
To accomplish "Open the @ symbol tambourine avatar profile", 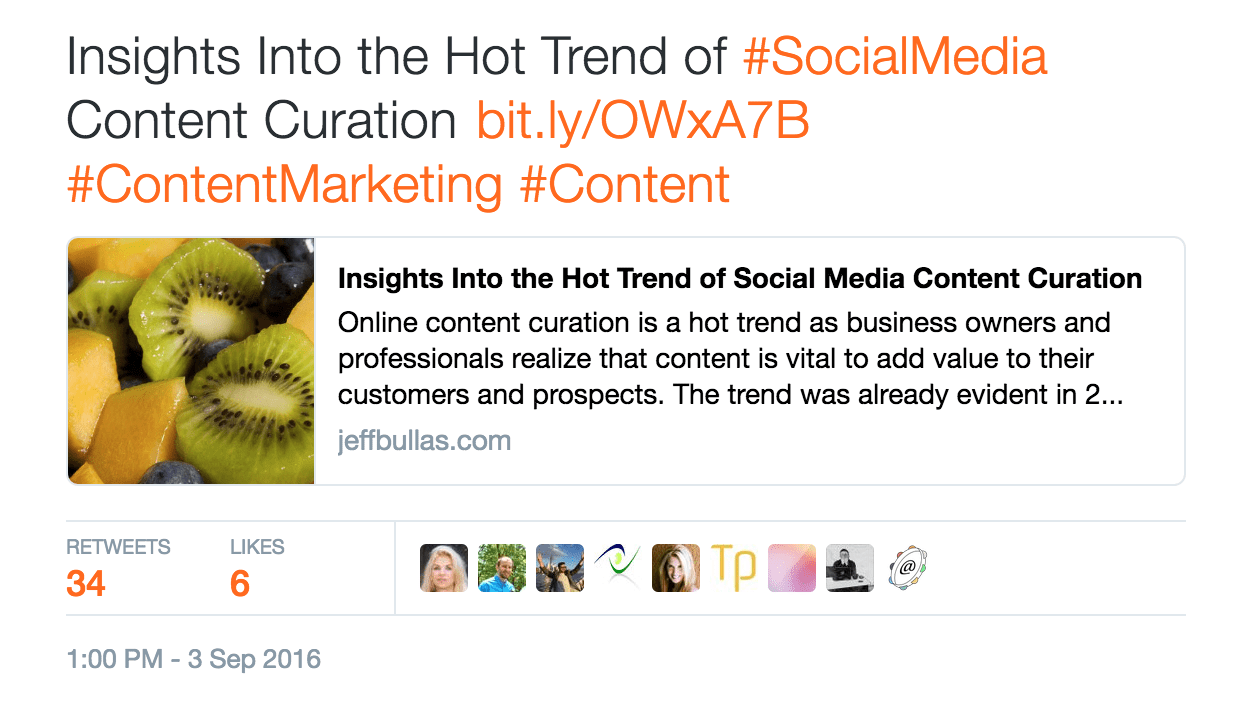I will [907, 568].
